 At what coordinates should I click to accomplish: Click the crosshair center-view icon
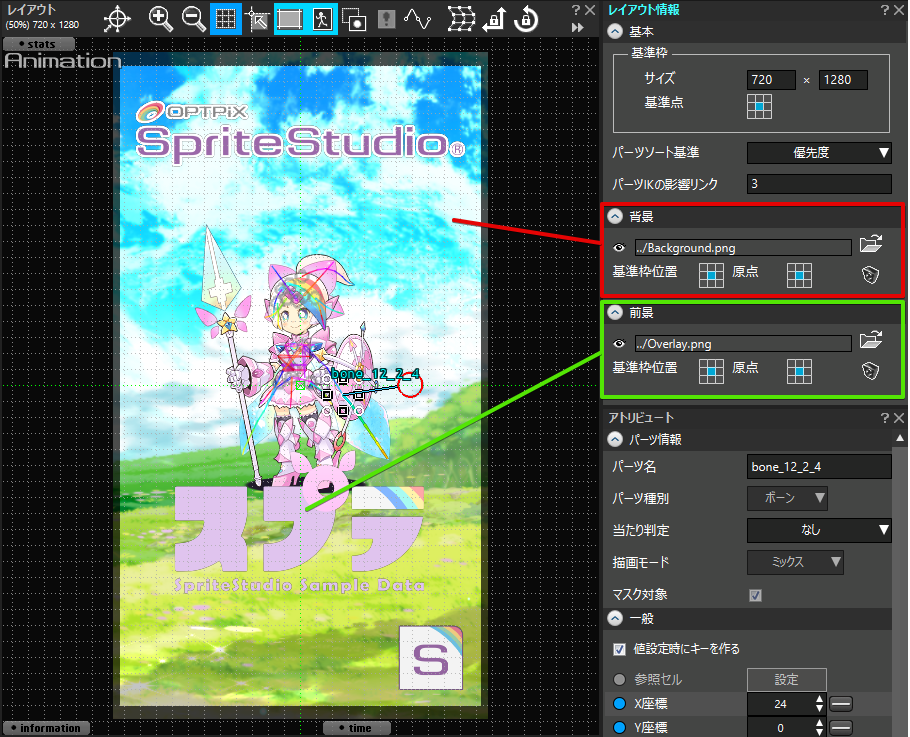[117, 19]
